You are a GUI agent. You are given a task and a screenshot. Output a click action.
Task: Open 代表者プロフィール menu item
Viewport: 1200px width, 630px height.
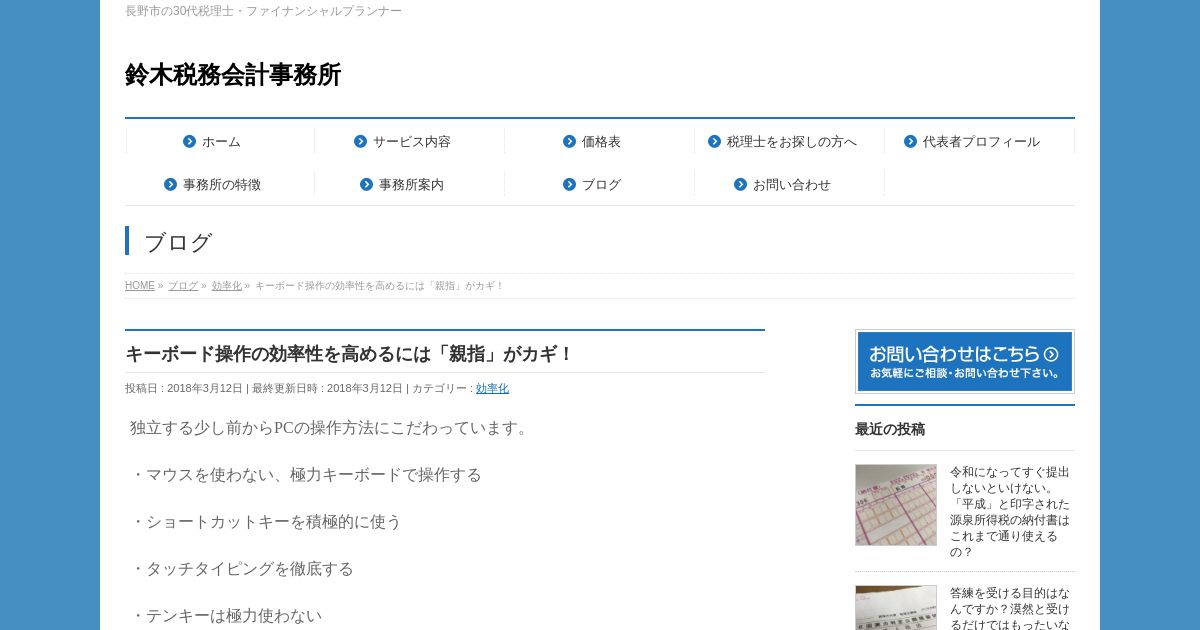point(980,142)
